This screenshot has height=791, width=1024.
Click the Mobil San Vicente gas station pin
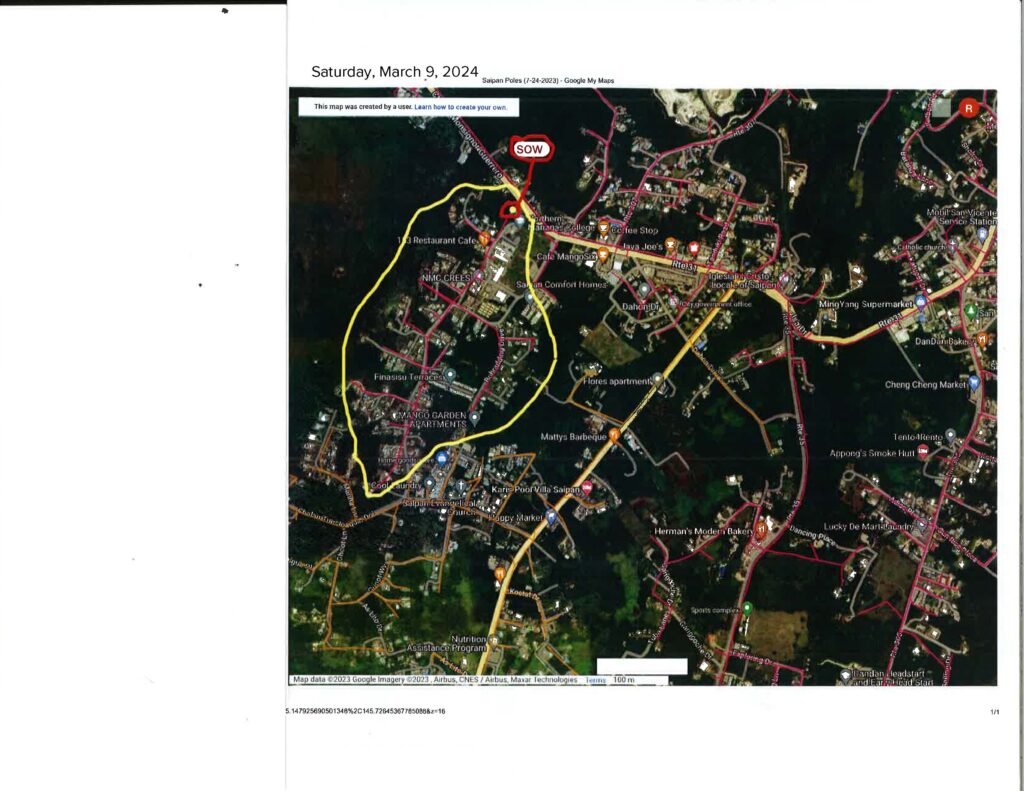(982, 233)
